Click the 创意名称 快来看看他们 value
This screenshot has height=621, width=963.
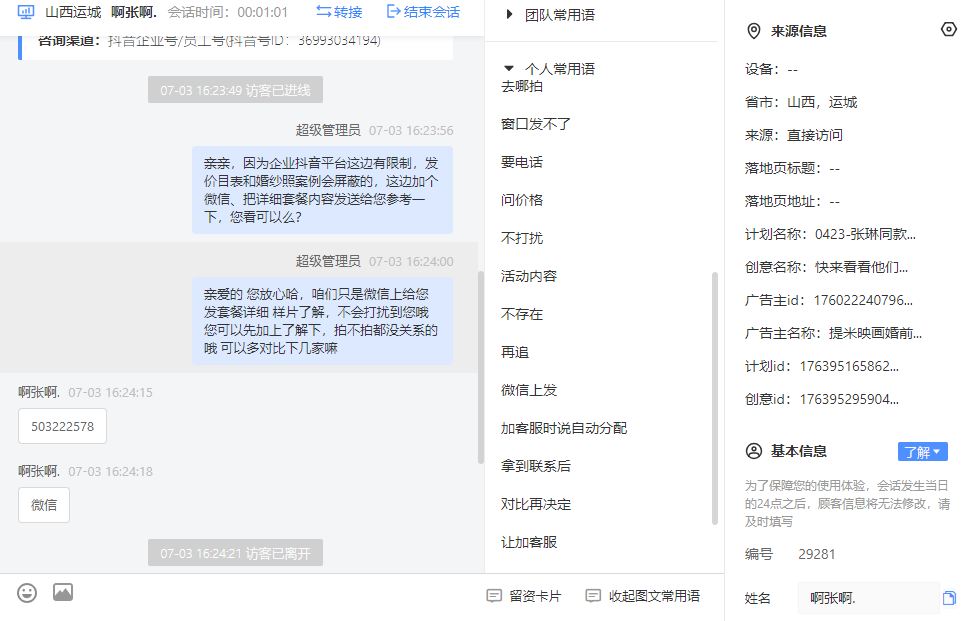click(x=862, y=268)
